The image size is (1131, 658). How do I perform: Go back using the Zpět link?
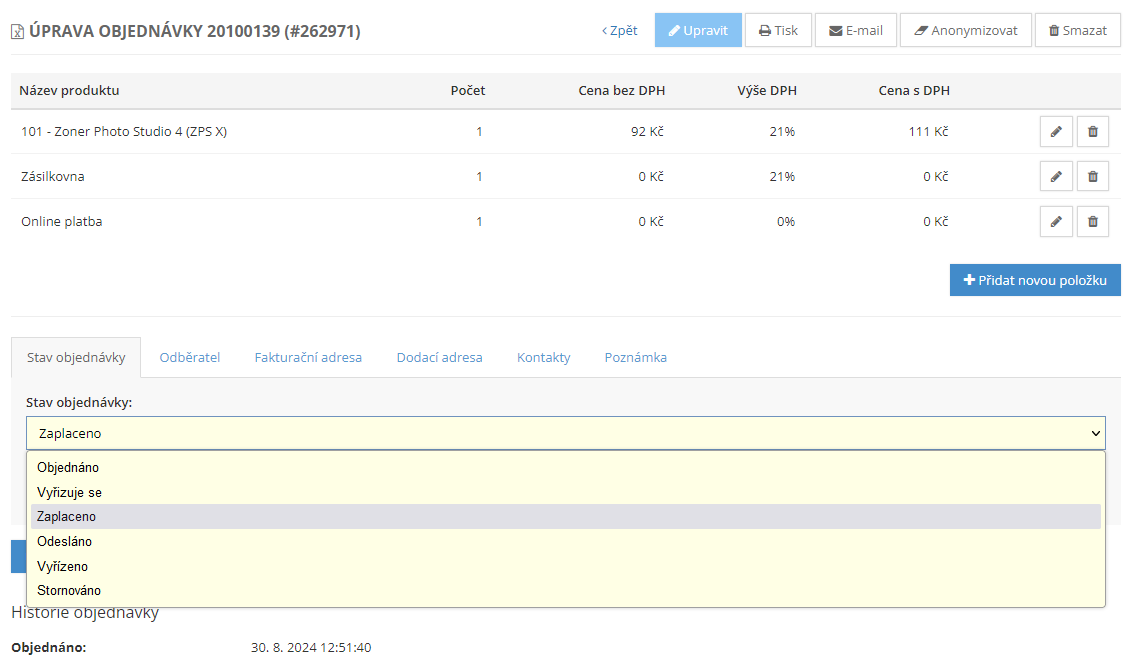pyautogui.click(x=620, y=30)
